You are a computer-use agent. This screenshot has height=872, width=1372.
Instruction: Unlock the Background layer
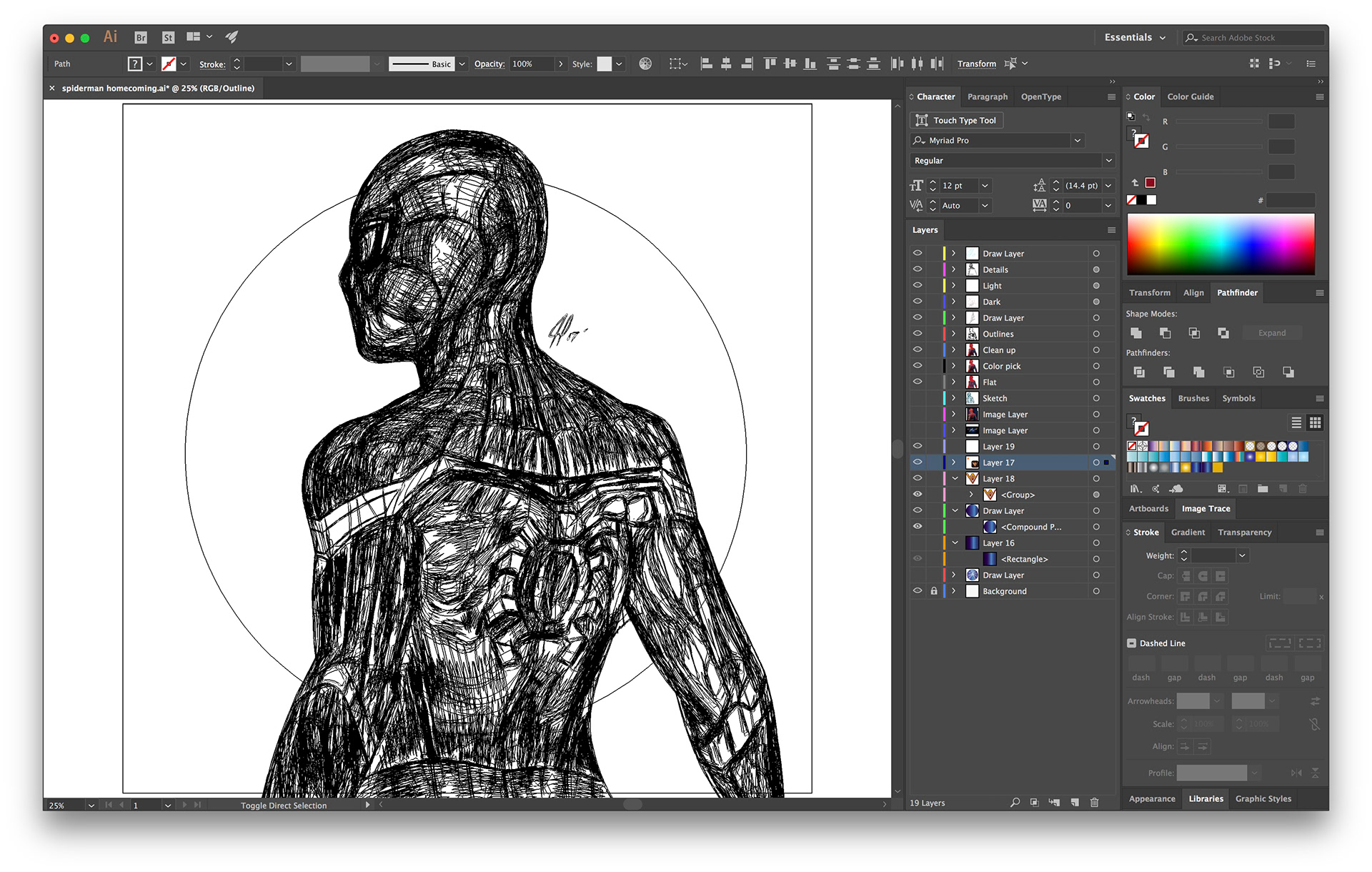click(x=934, y=591)
